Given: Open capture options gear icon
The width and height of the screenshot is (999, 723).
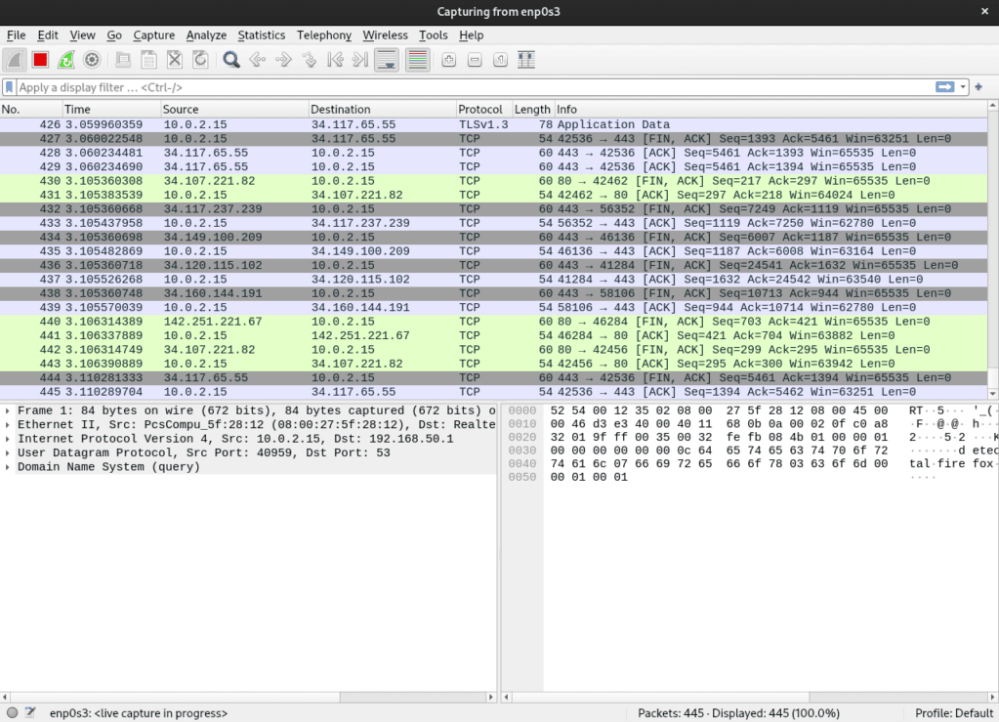Looking at the screenshot, I should click(x=92, y=60).
